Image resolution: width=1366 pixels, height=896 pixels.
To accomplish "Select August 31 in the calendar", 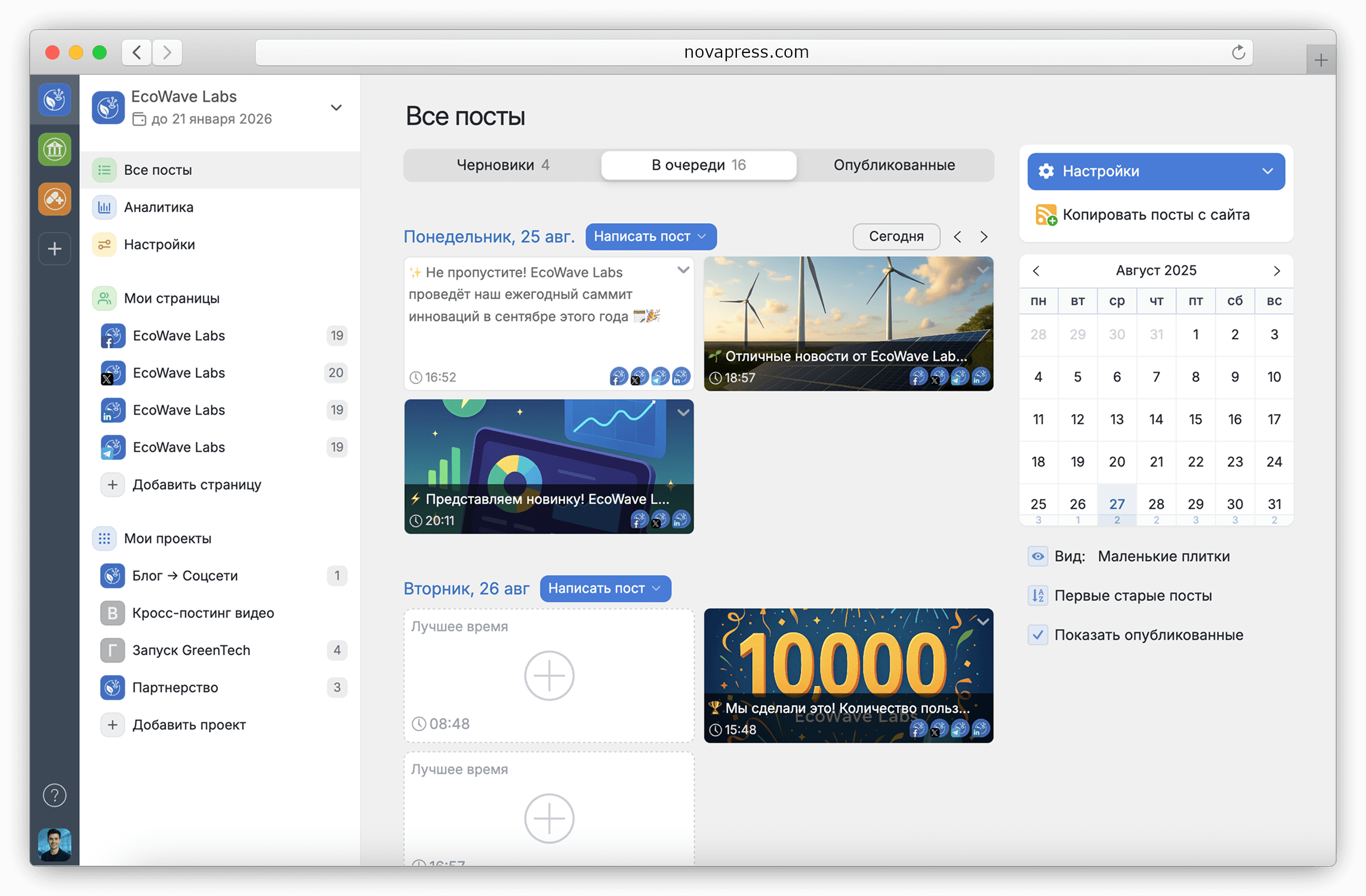I will (1274, 504).
